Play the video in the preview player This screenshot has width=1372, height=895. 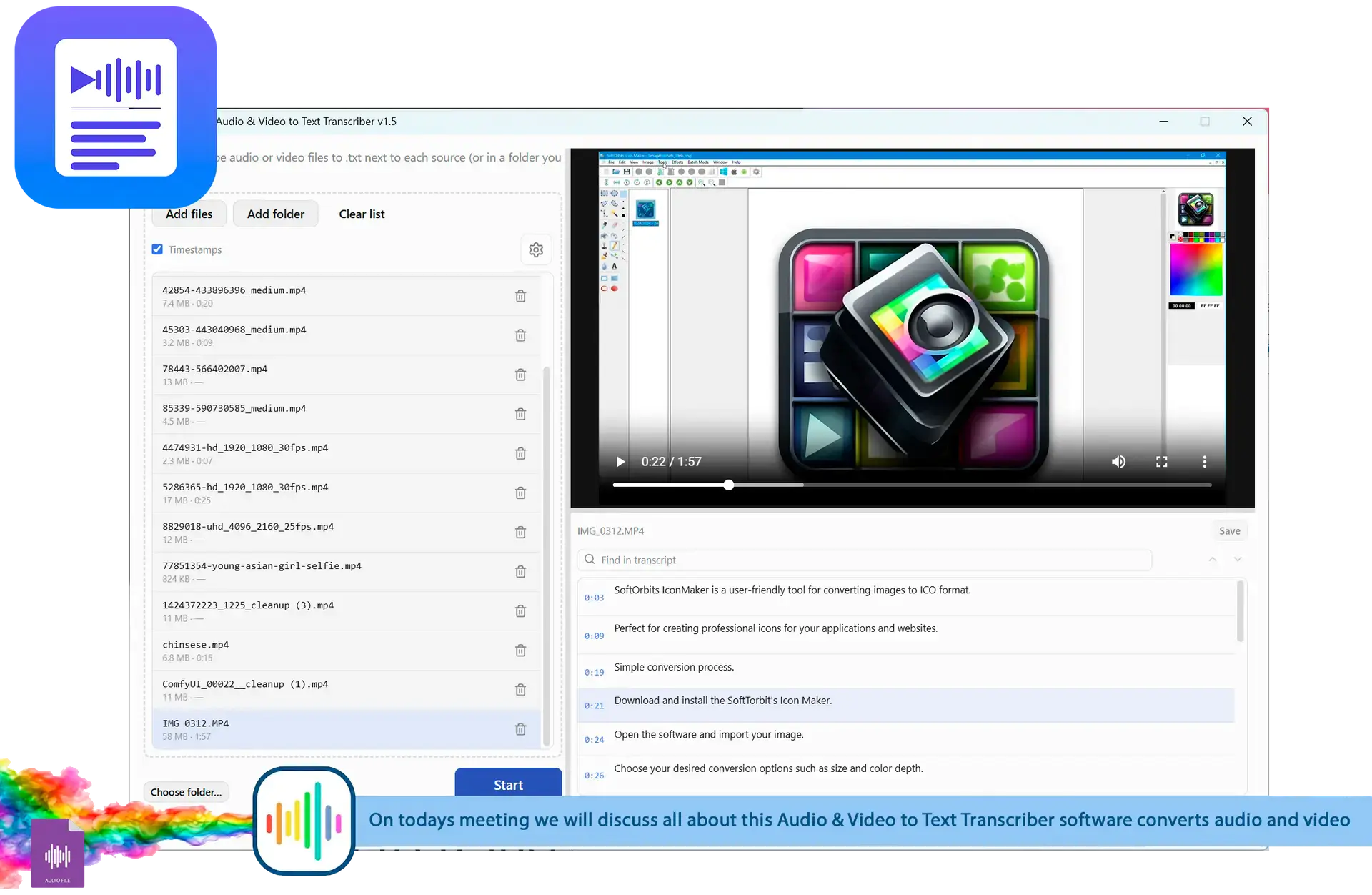620,462
